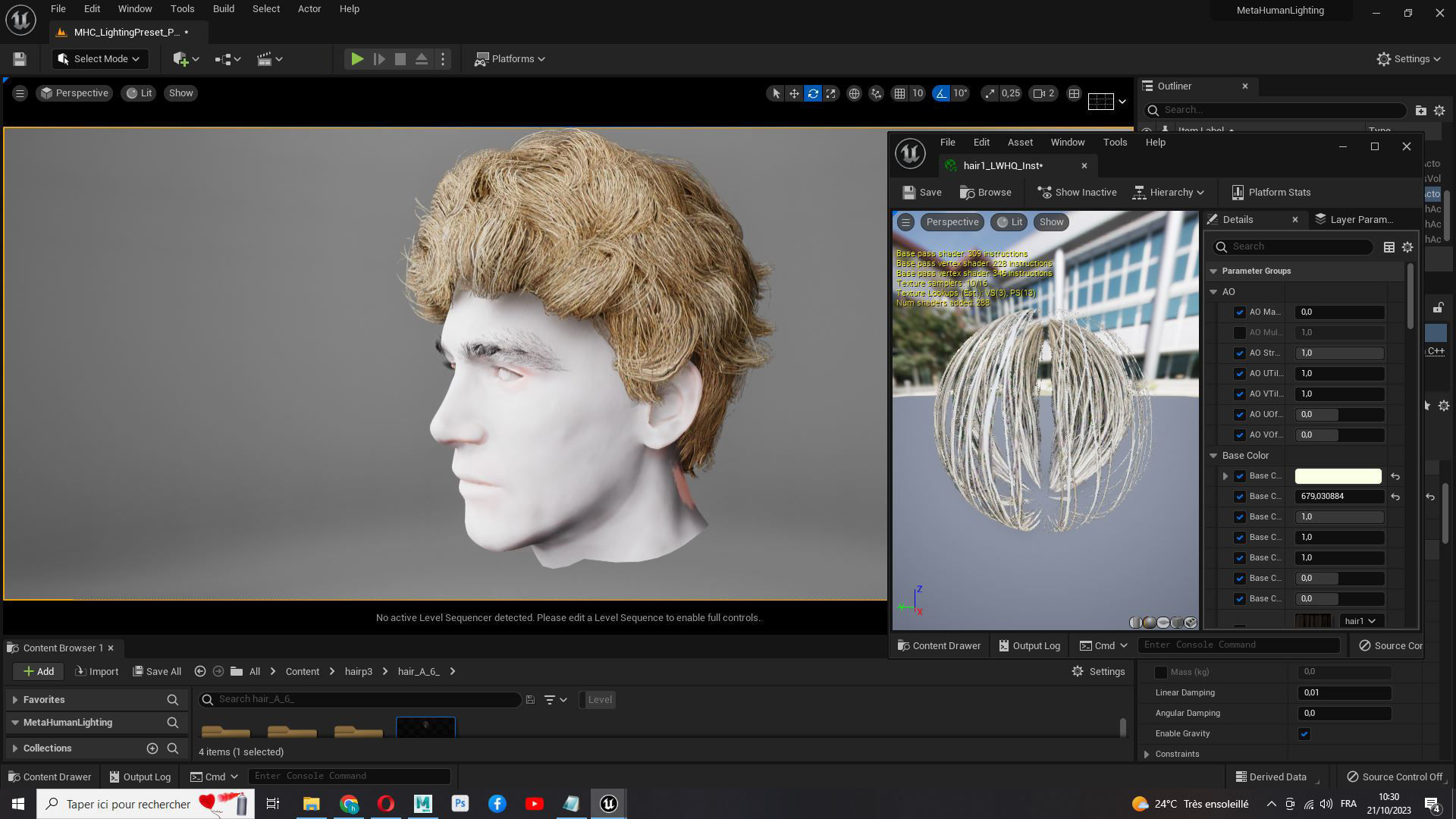Expand the Base Color vector parameter row
The width and height of the screenshot is (1456, 819).
coord(1225,476)
